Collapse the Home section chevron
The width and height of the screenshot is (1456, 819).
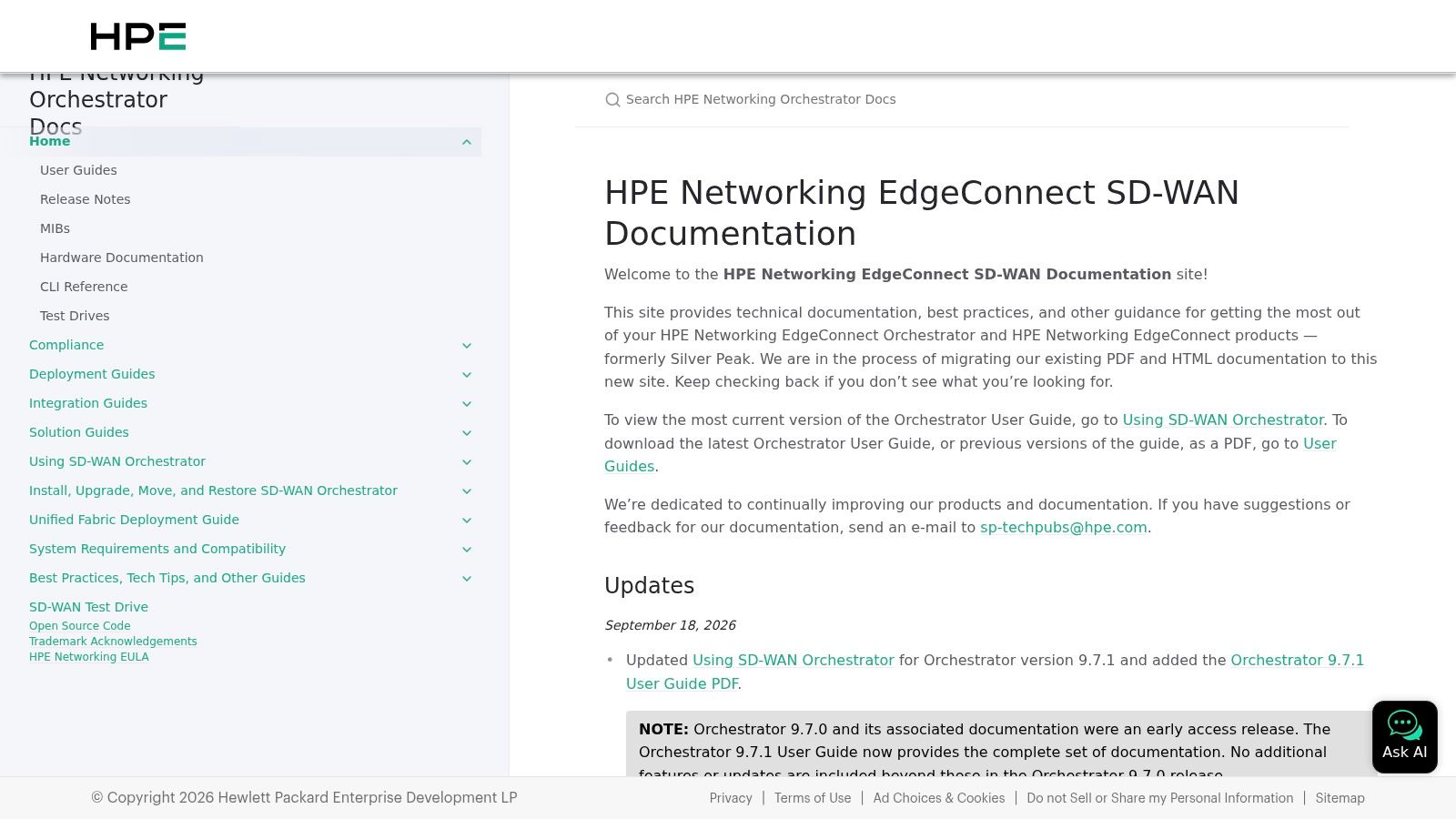467,142
